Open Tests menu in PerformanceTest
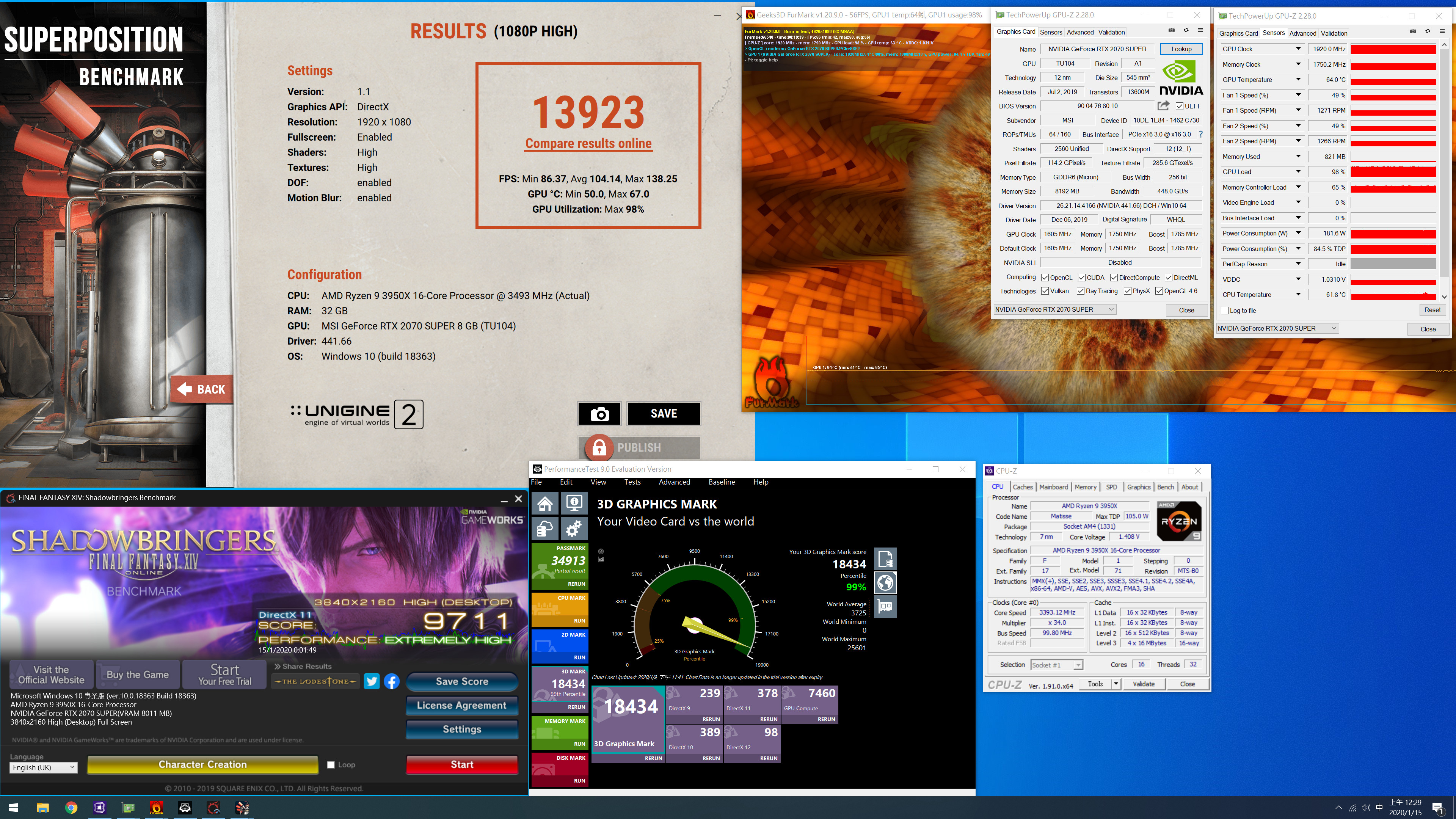Screen dimensions: 1456x819 632,482
